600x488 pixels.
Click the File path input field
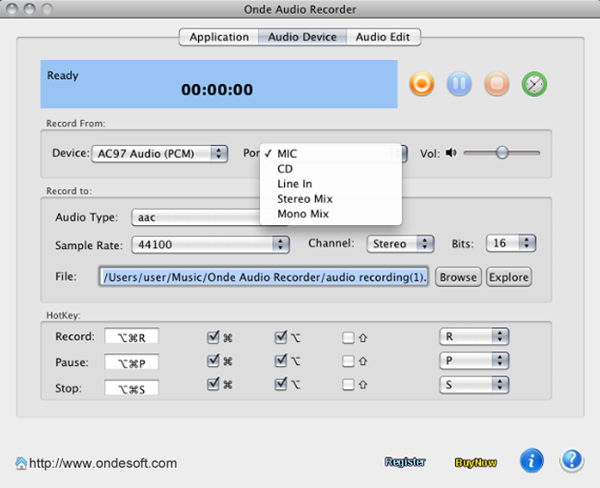[264, 277]
